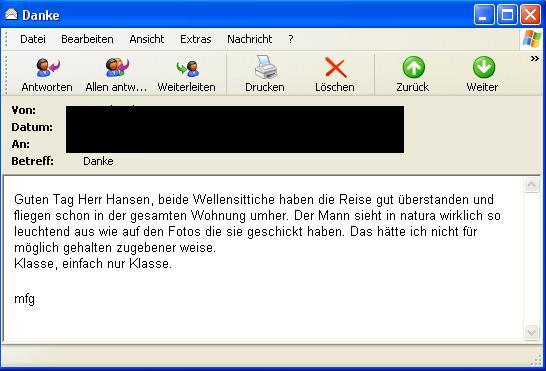The width and height of the screenshot is (546, 371).
Task: Open the Bearbeiten menu
Action: click(x=87, y=39)
